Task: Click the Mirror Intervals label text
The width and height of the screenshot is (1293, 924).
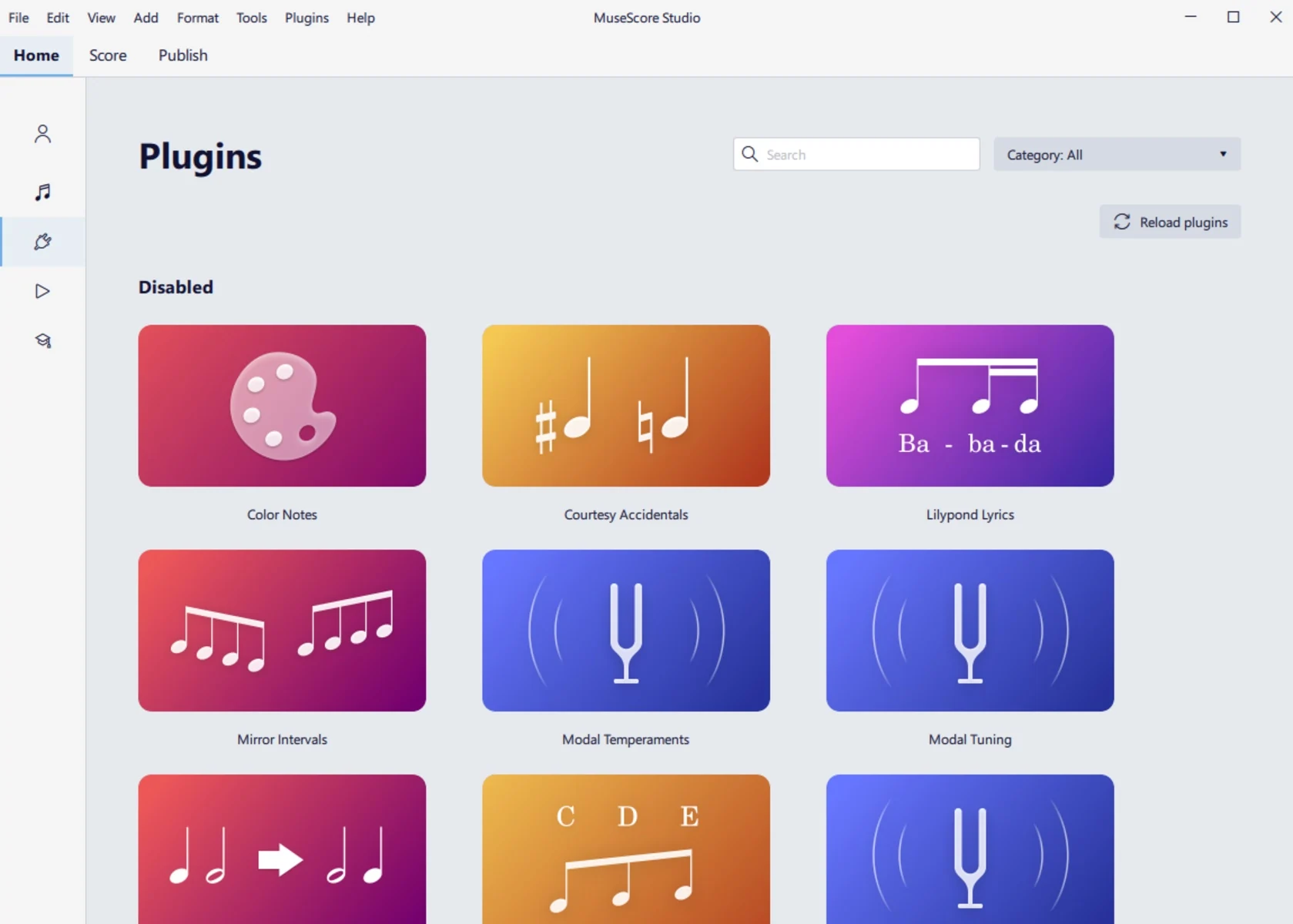Action: 282,739
